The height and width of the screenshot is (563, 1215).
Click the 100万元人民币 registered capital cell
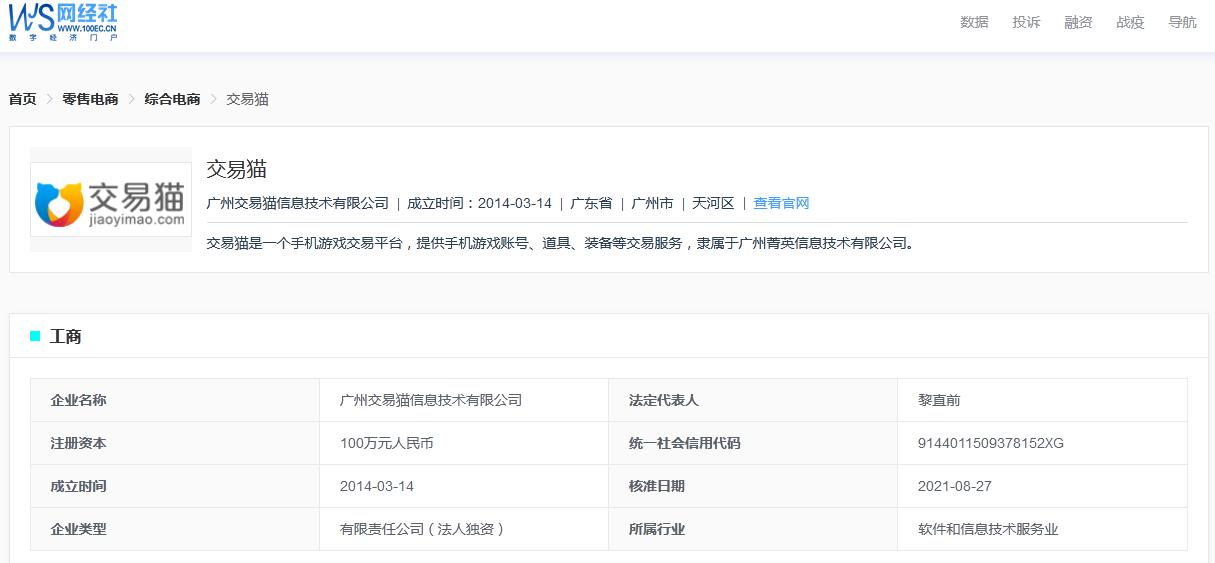coord(386,443)
